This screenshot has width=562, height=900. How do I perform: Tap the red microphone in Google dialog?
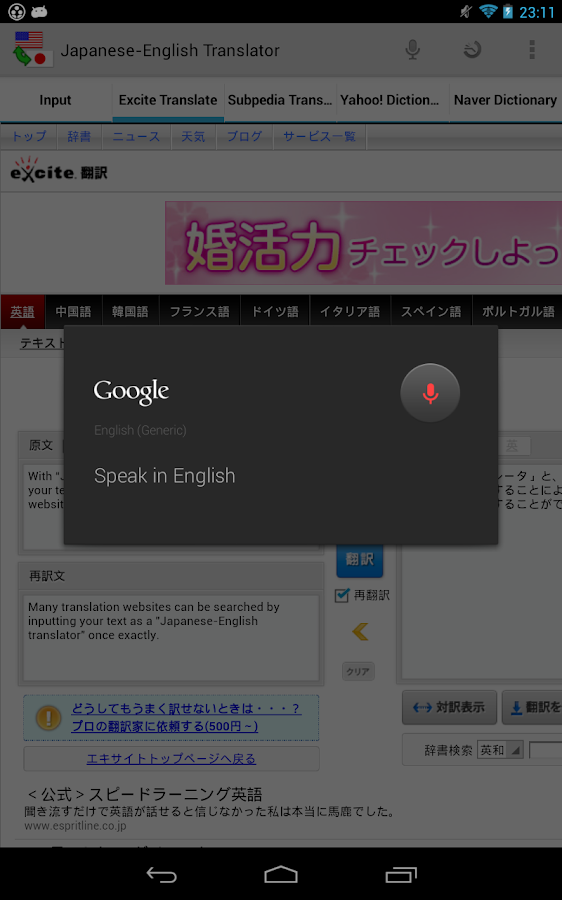[430, 393]
